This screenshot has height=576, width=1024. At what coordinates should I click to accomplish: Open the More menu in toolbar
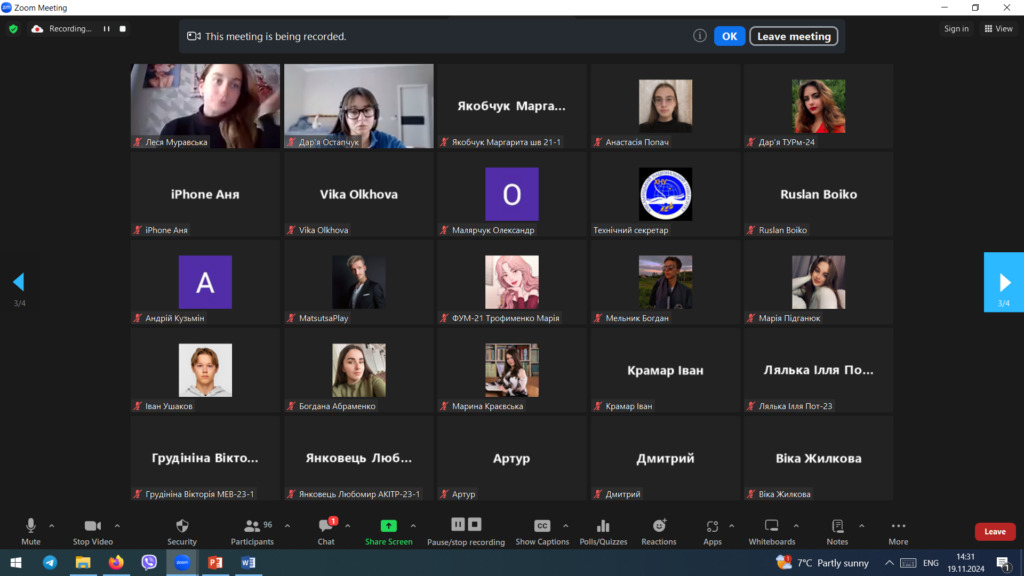(898, 526)
